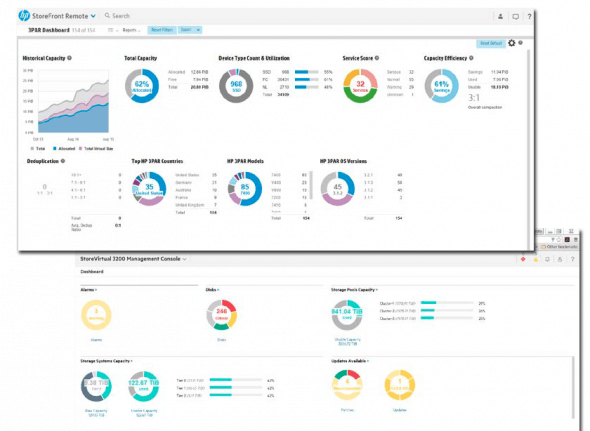The width and height of the screenshot is (590, 431).
Task: Click the 32 Serious service score donut
Action: (x=360, y=86)
